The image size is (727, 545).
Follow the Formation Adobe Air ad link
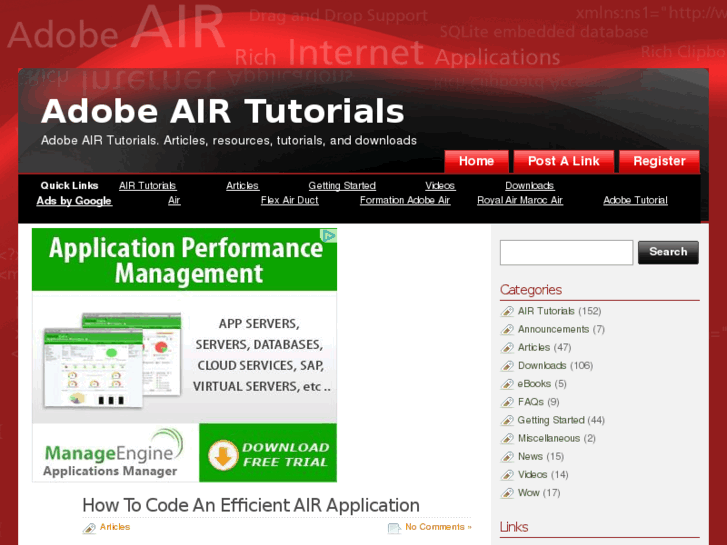(405, 200)
